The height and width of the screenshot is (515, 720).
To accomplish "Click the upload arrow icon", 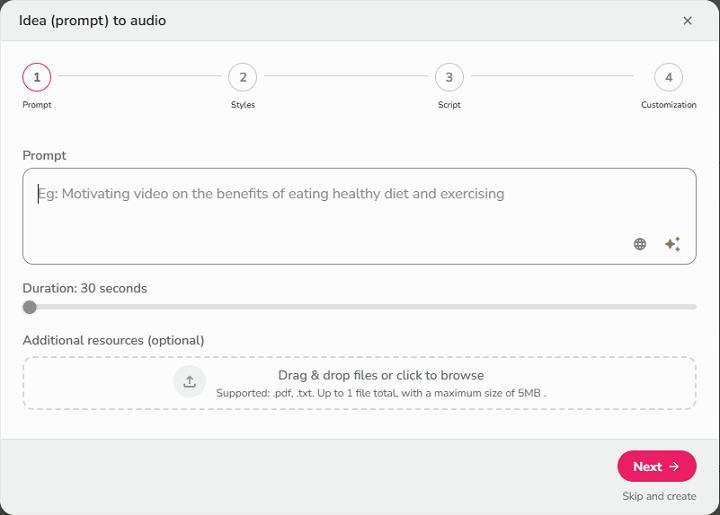I will 189,382.
